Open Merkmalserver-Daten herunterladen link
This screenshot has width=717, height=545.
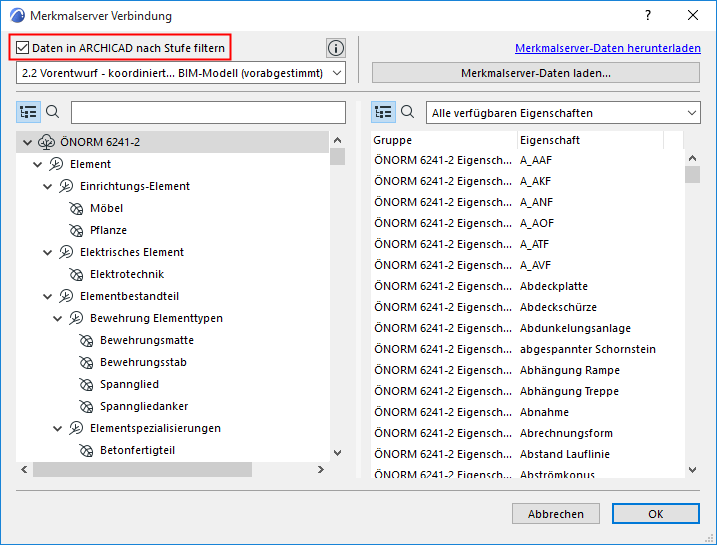(608, 48)
